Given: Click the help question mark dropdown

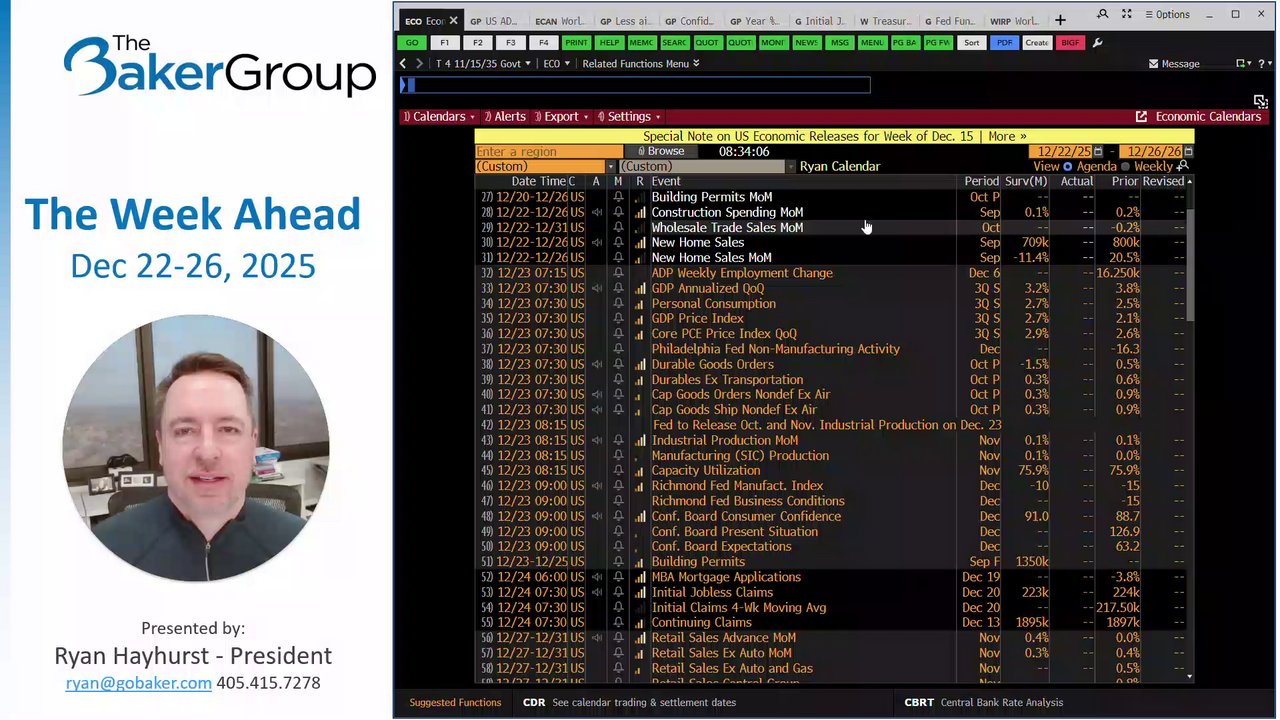Looking at the screenshot, I should coord(1264,63).
